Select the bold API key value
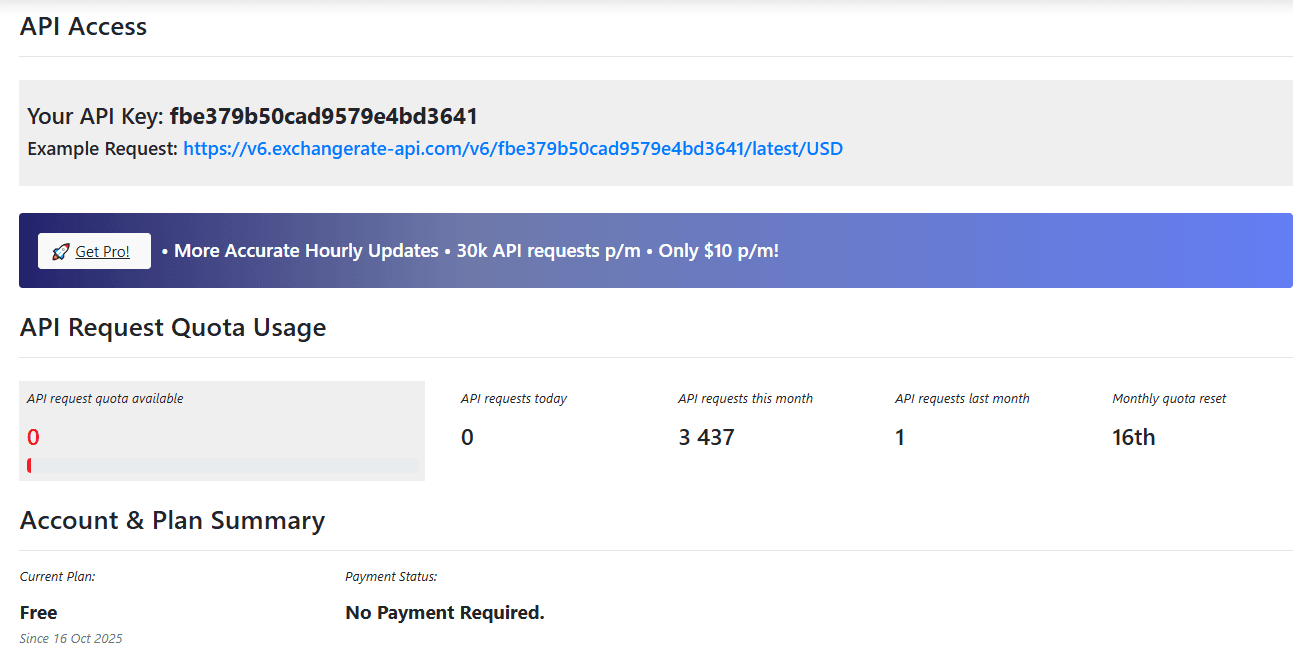 323,116
